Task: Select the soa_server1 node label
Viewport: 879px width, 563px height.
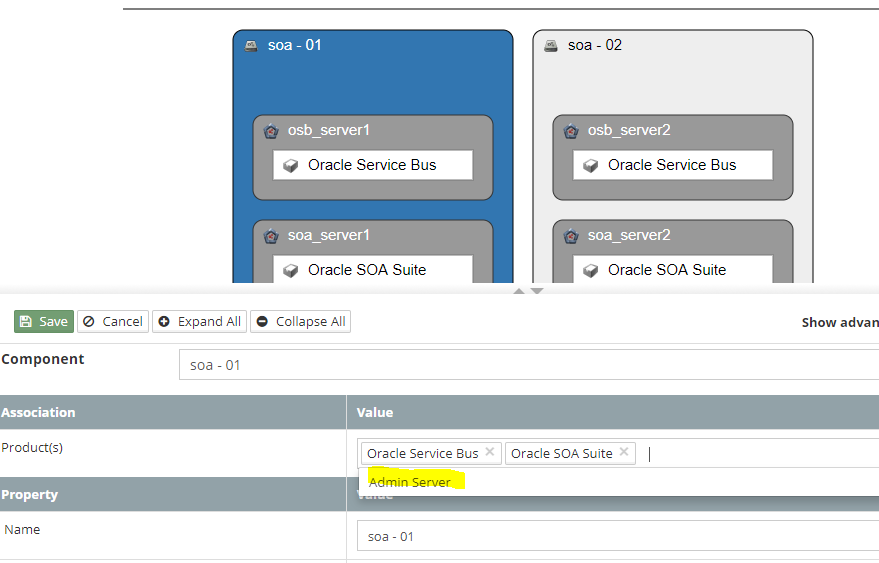Action: pyautogui.click(x=329, y=235)
